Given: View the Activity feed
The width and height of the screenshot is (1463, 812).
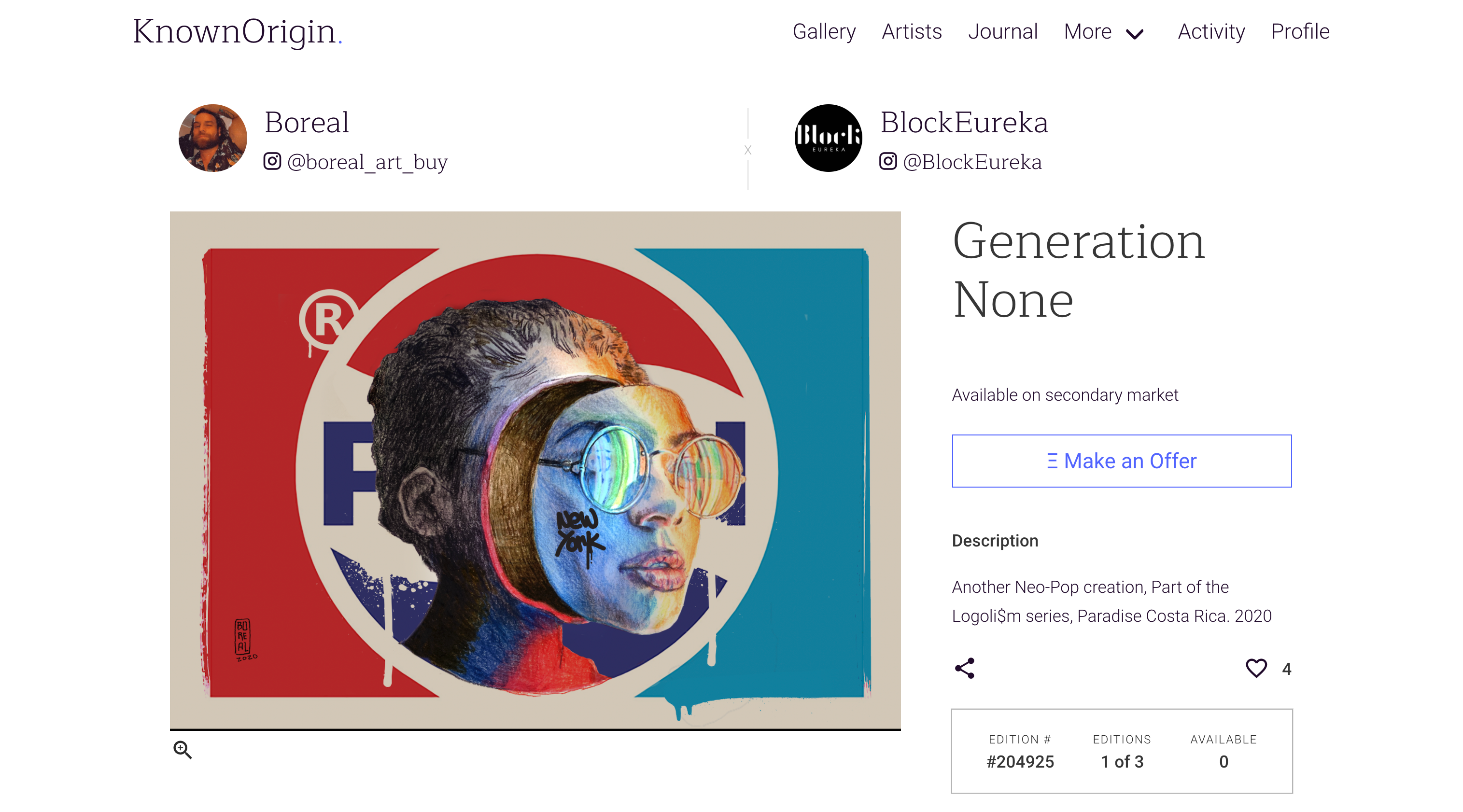Looking at the screenshot, I should [1211, 31].
